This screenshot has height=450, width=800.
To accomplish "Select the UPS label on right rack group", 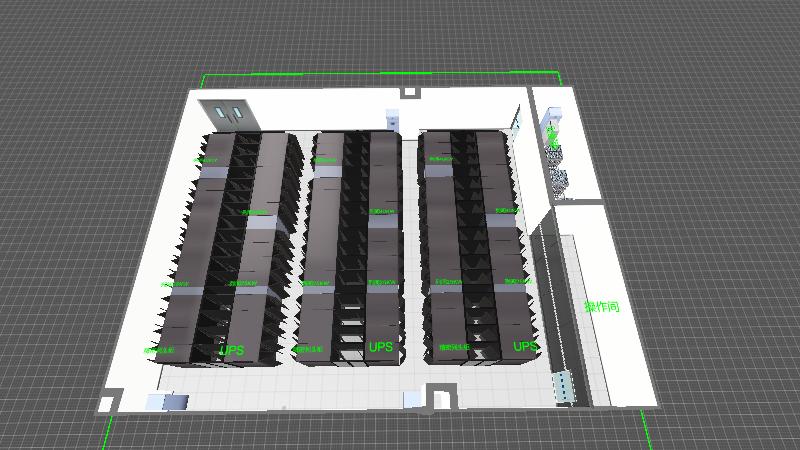I will click(x=525, y=347).
